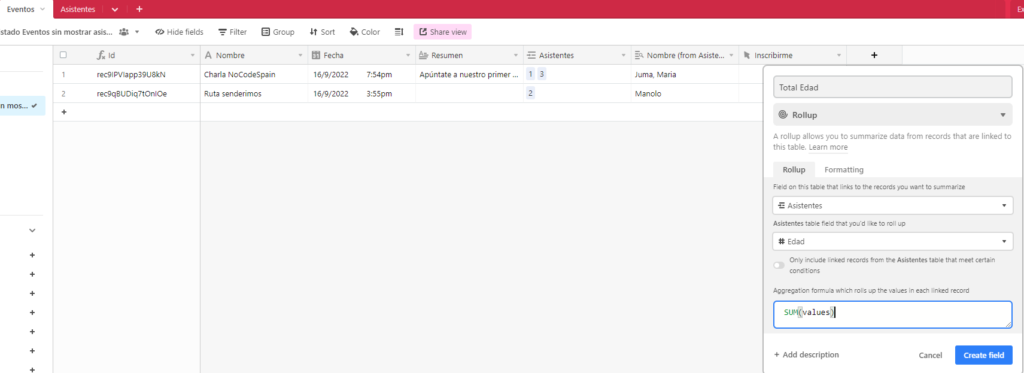Add a new table with plus icon
Screen dimensions: 1024x373
click(x=139, y=9)
